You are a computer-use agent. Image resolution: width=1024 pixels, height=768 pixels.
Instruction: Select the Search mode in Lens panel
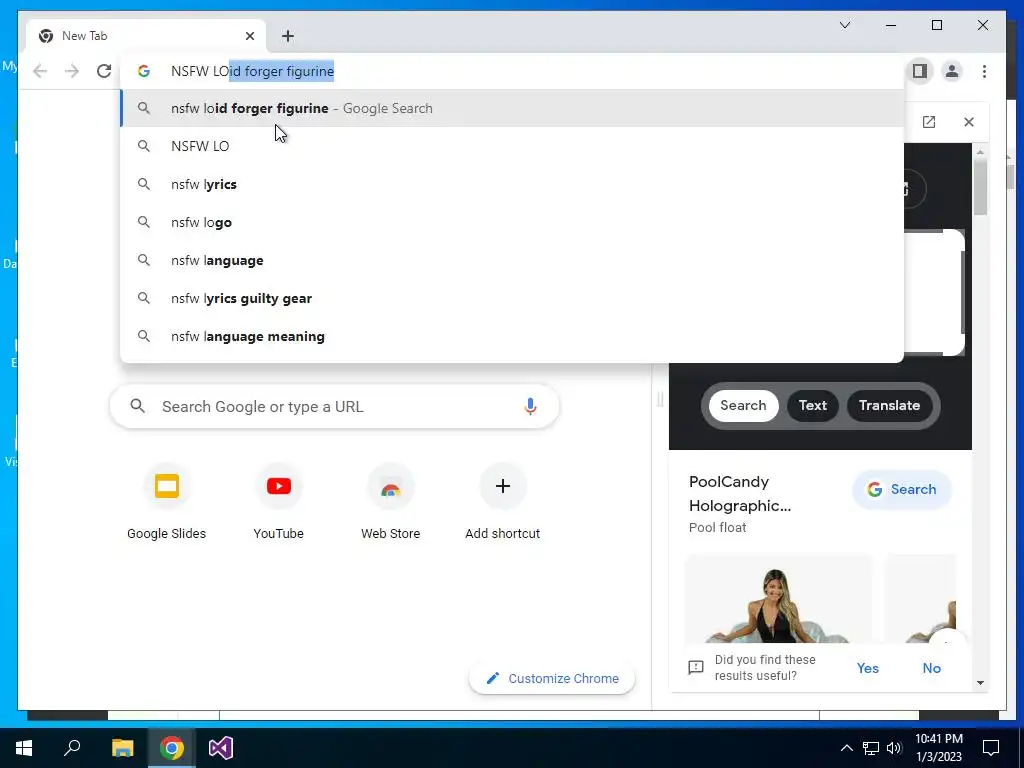(743, 406)
